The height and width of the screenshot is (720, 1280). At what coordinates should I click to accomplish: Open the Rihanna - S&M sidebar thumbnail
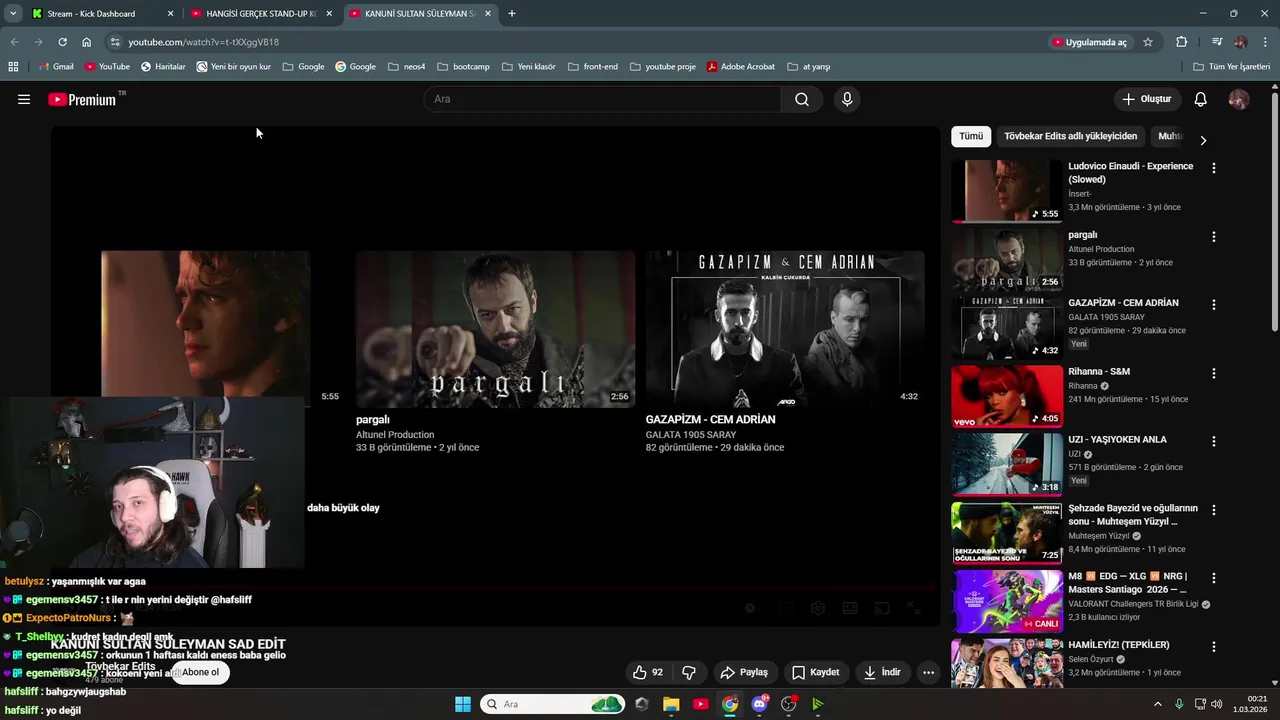pos(1007,396)
